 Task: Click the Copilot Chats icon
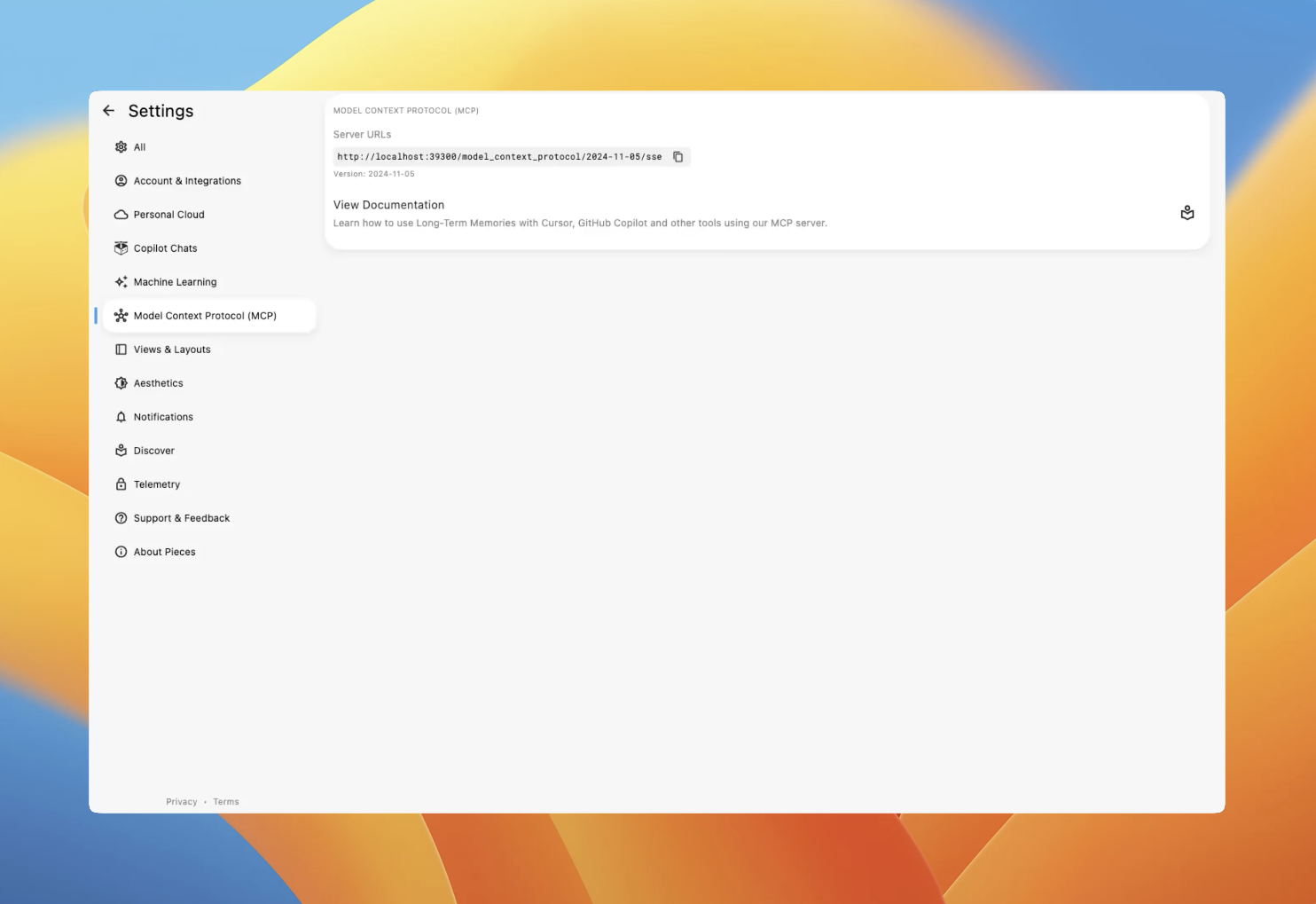pyautogui.click(x=121, y=248)
